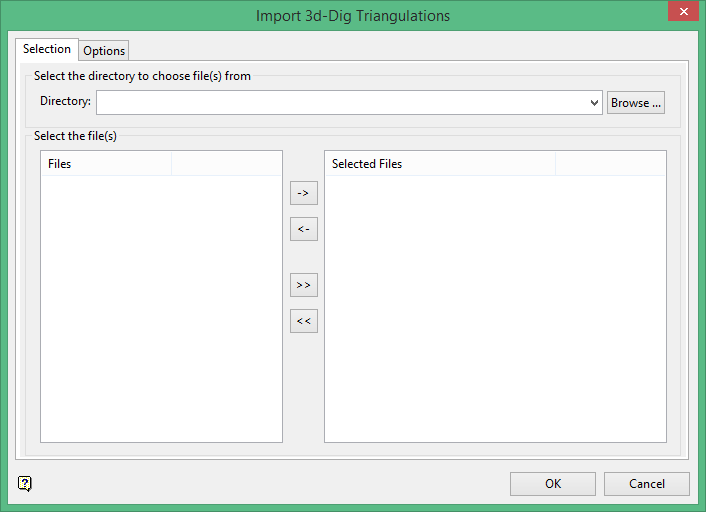Click into the Directory text field
The width and height of the screenshot is (706, 512).
[x=342, y=103]
